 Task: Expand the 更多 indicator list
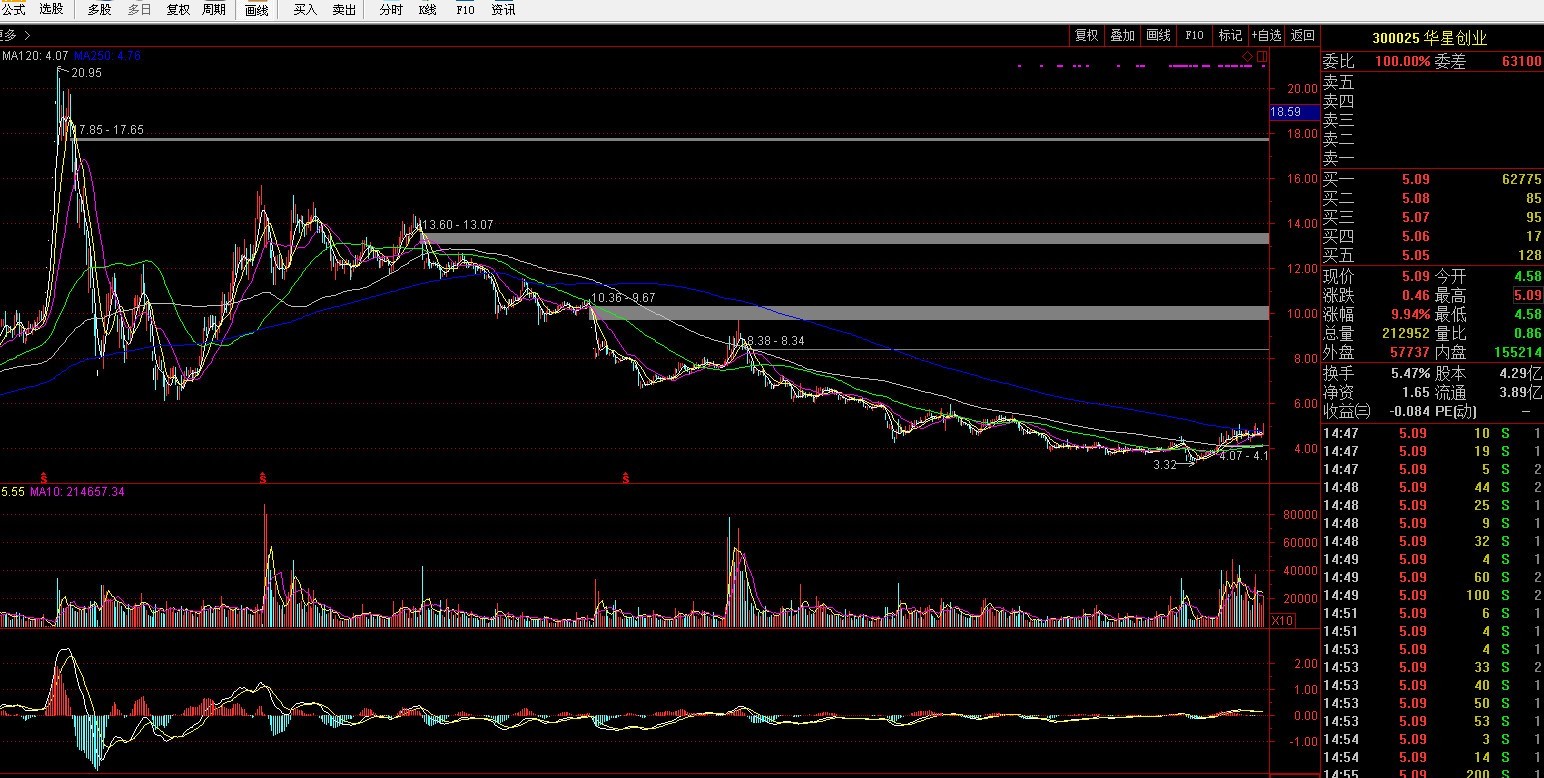(x=16, y=35)
